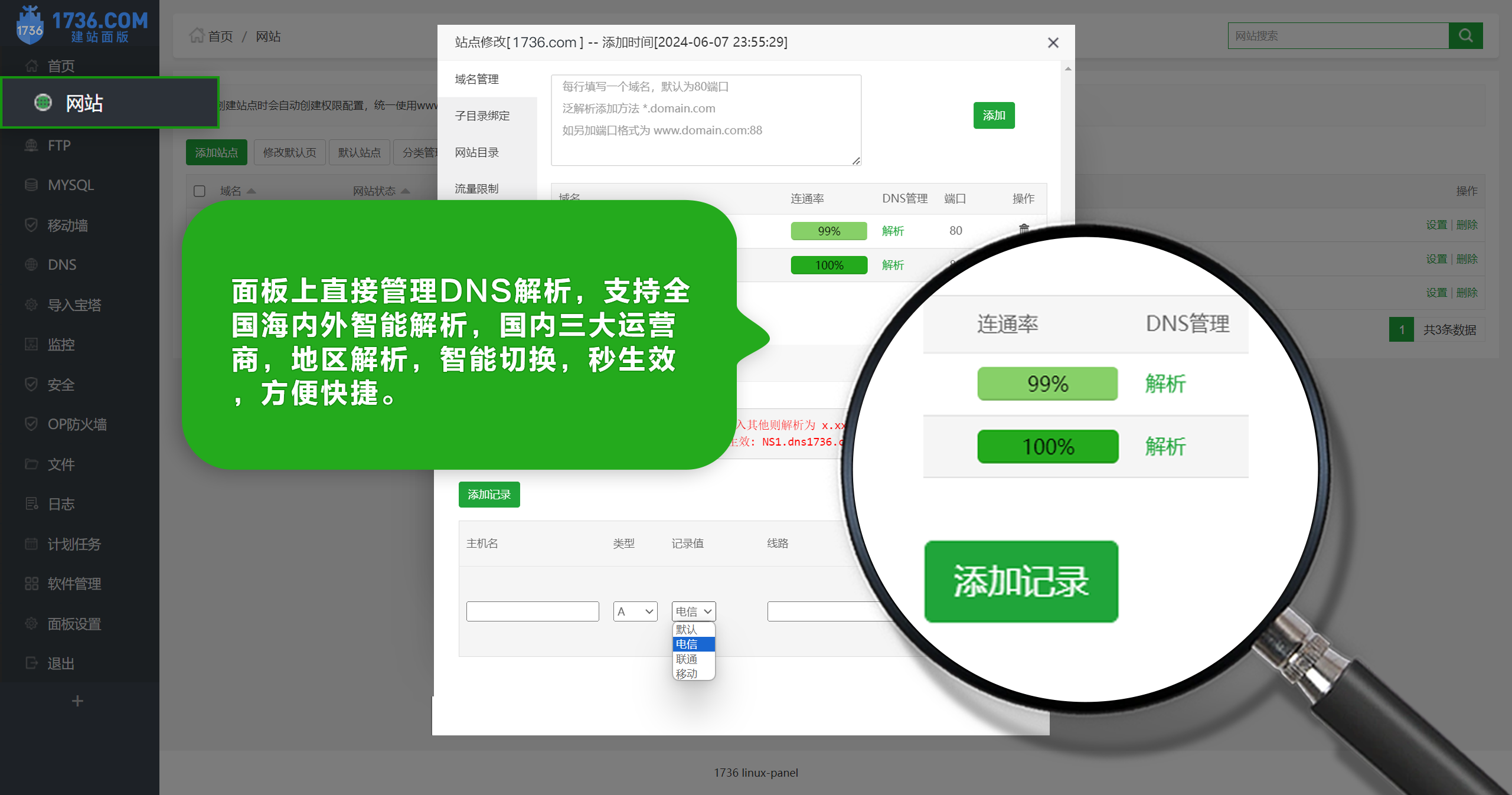Open the 软件管理 grid icon

coord(31,583)
